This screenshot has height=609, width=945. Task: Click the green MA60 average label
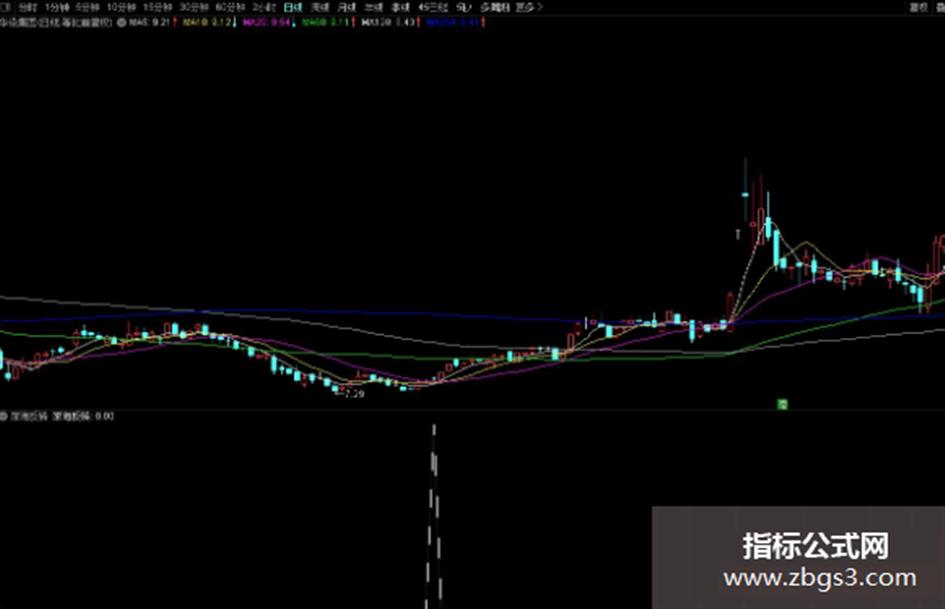(325, 22)
